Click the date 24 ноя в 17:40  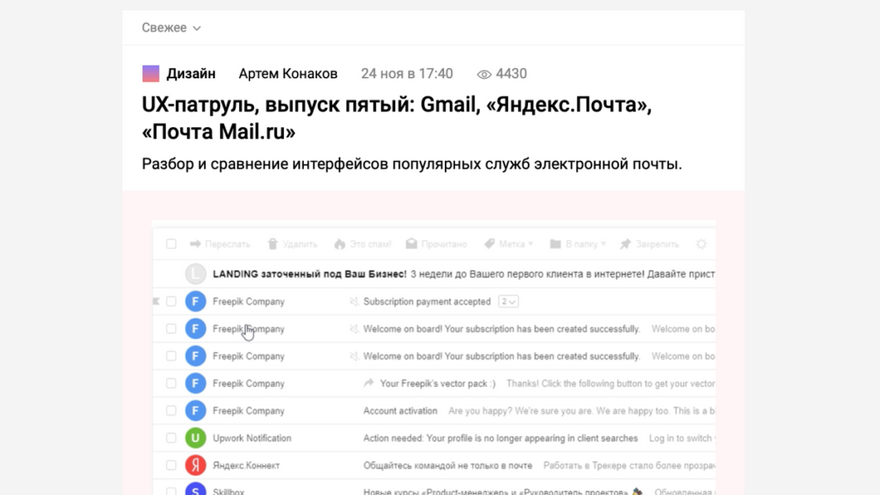click(x=407, y=74)
